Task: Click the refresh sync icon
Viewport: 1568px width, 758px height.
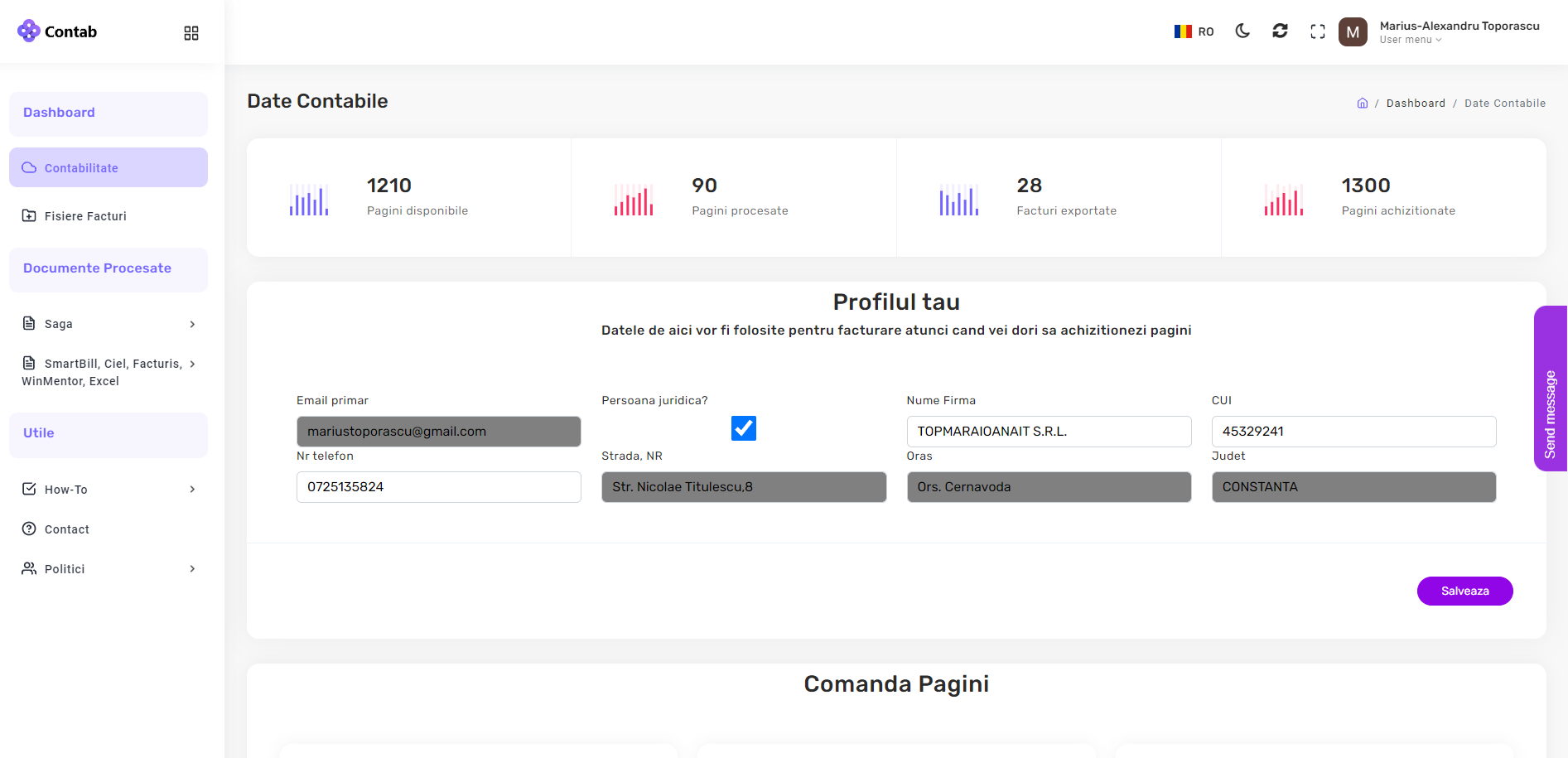Action: point(1280,31)
